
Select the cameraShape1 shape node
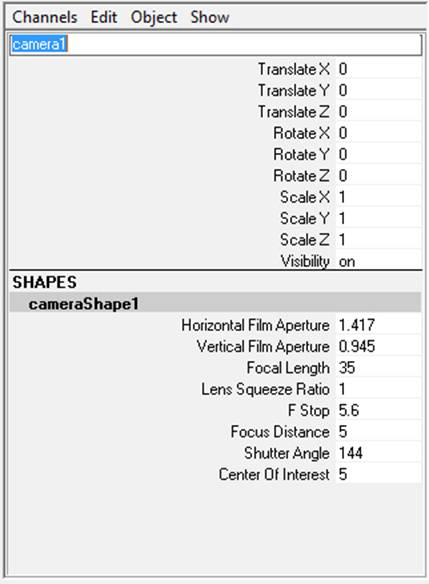click(215, 304)
